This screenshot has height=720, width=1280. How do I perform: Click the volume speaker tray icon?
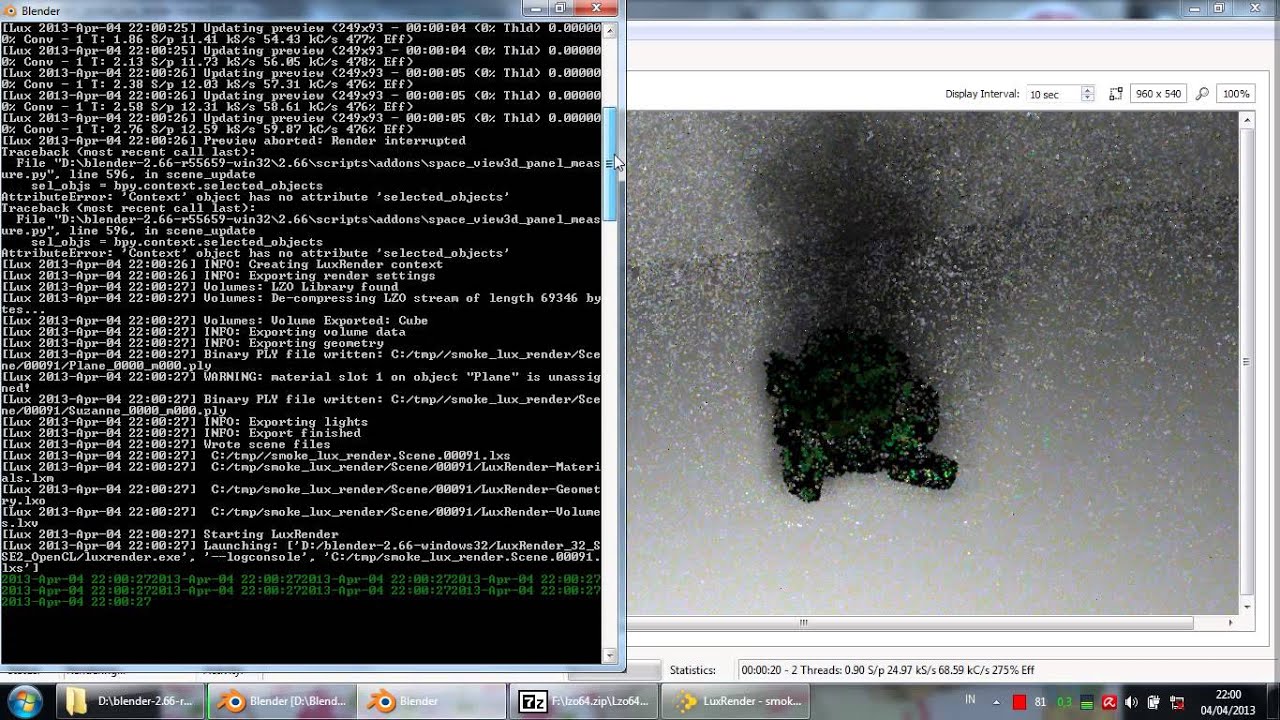pyautogui.click(x=1131, y=702)
